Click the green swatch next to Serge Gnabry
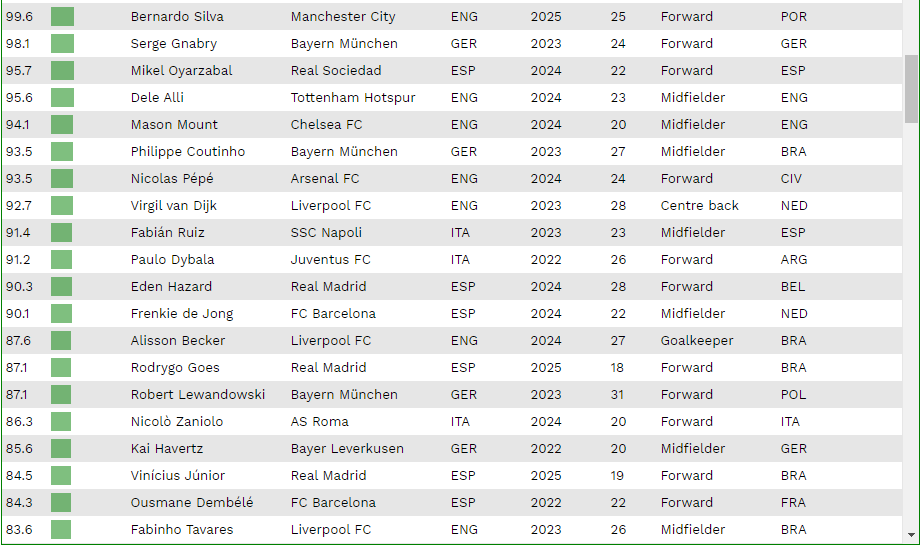The image size is (924, 548). click(x=62, y=44)
